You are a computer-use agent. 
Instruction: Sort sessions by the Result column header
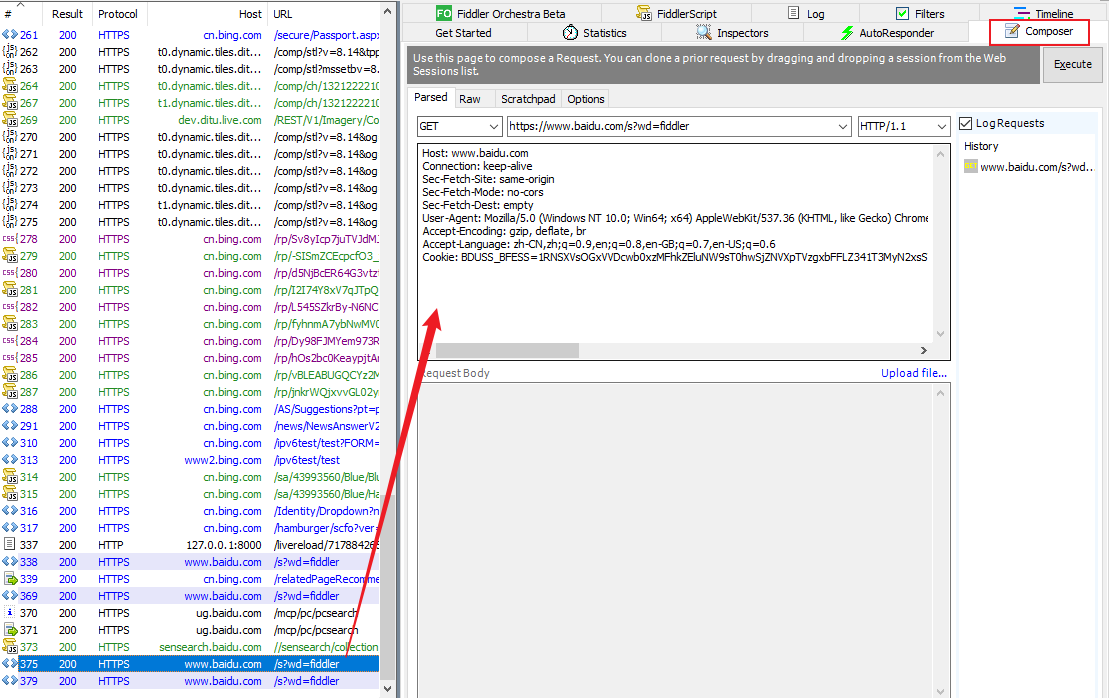pyautogui.click(x=67, y=13)
